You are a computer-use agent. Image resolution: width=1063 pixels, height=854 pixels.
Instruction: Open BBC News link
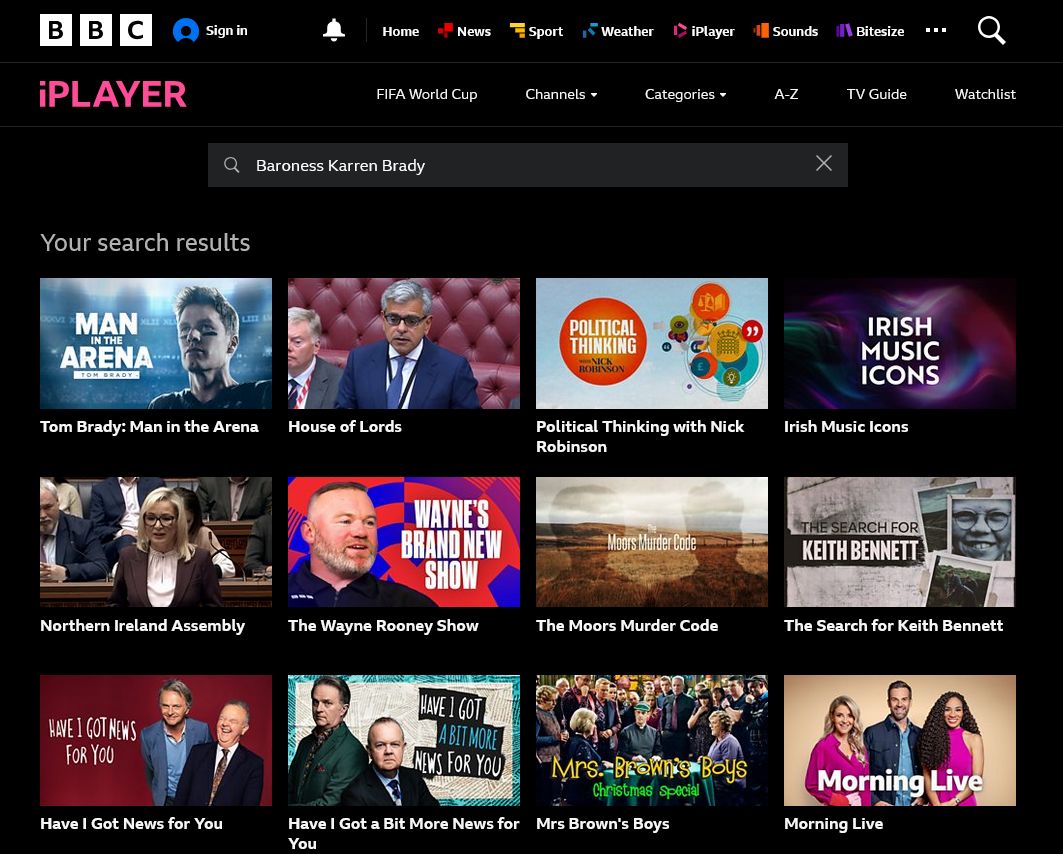[464, 31]
